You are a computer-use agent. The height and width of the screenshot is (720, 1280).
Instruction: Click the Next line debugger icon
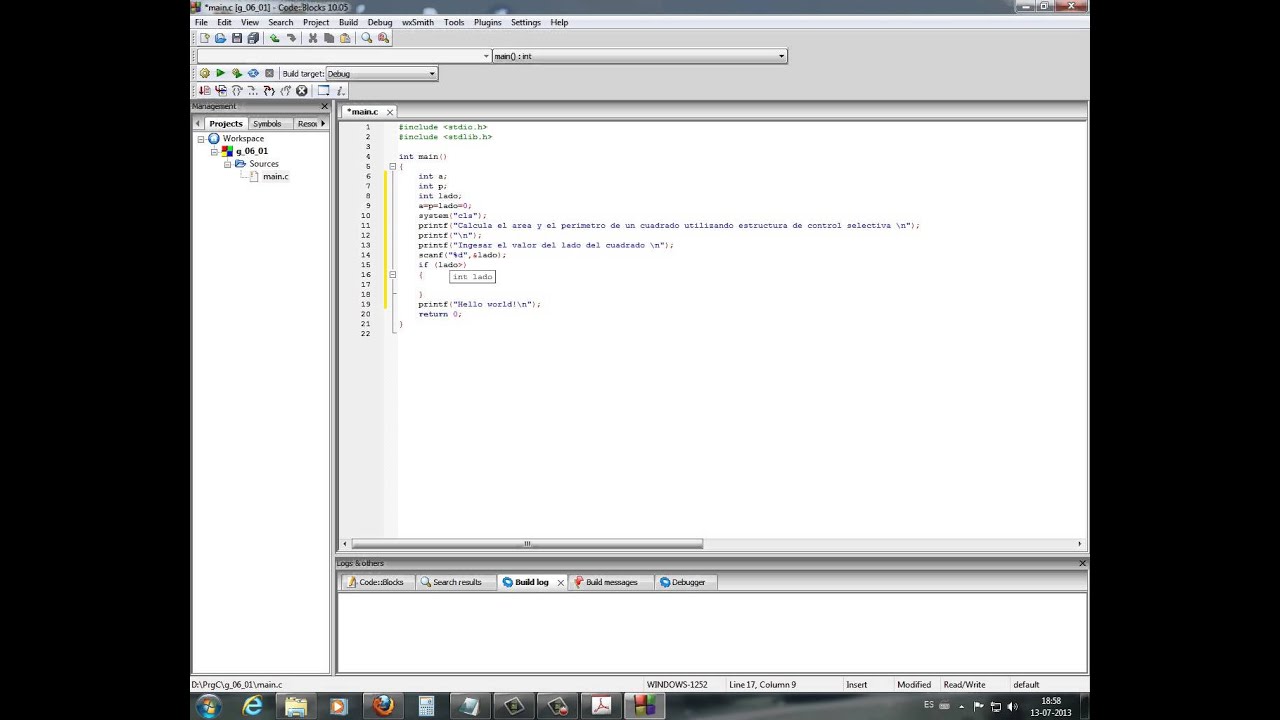click(x=237, y=90)
